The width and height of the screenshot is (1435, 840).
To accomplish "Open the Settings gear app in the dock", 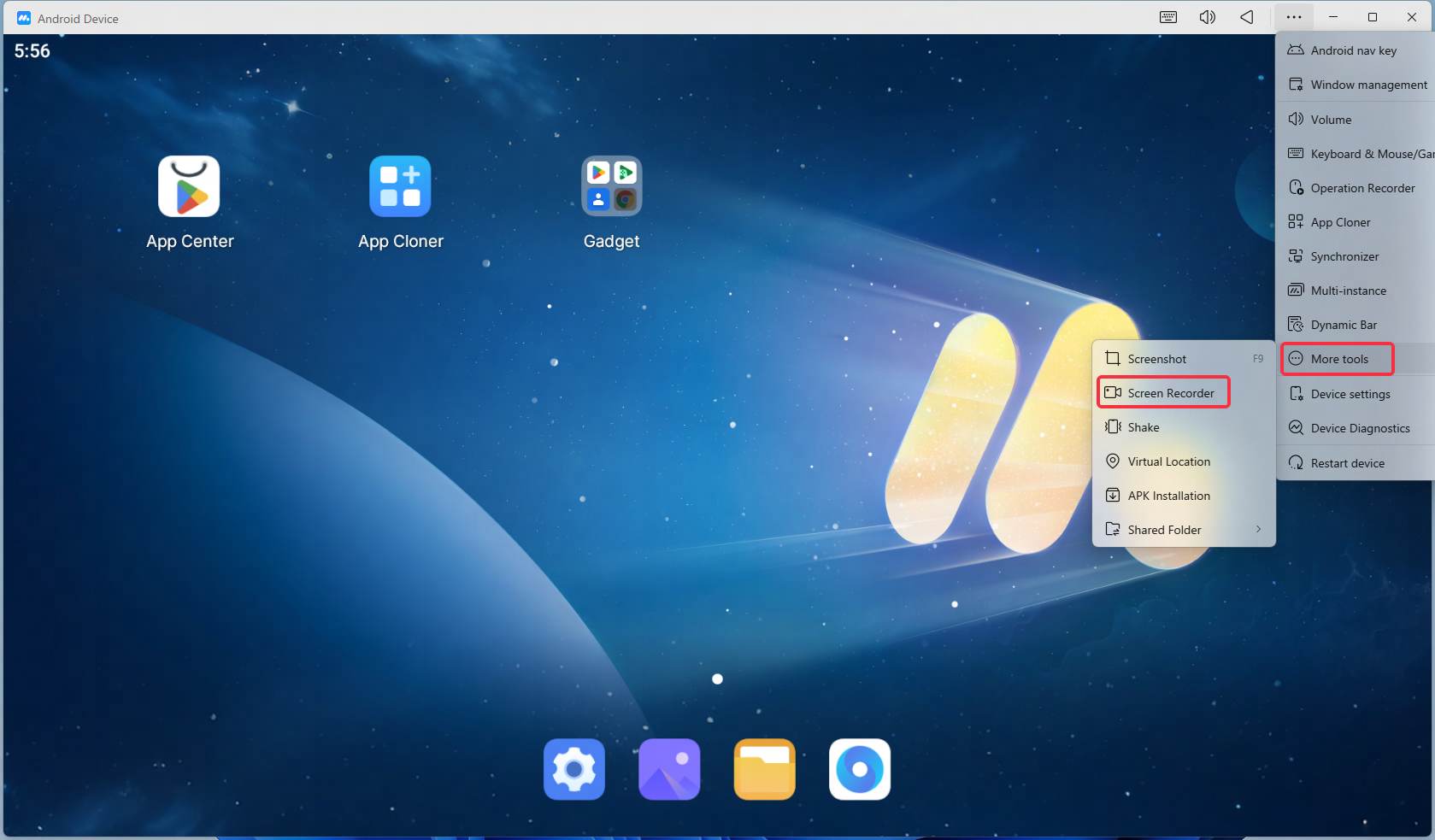I will pyautogui.click(x=574, y=769).
